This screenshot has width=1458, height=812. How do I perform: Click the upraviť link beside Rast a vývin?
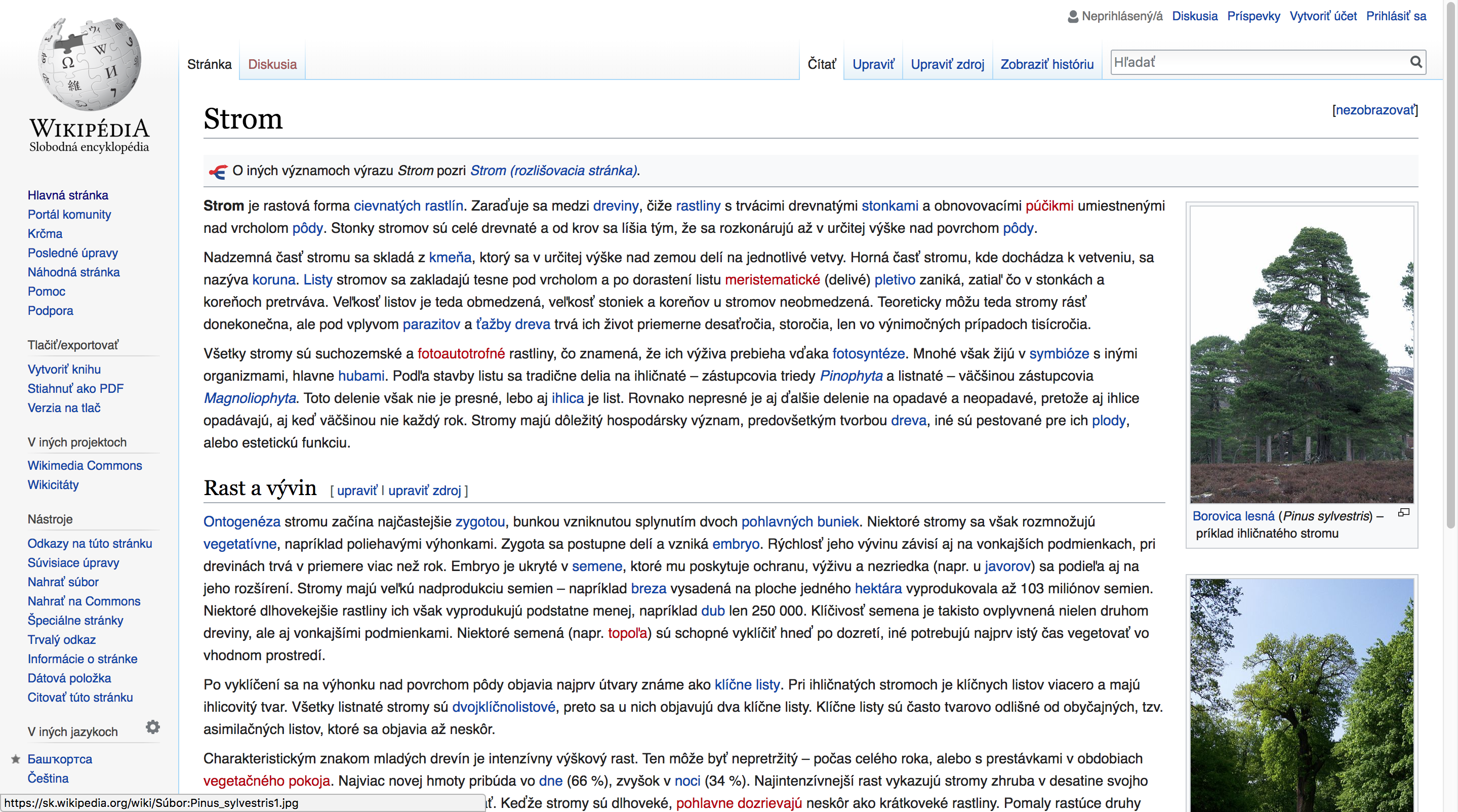coord(356,491)
